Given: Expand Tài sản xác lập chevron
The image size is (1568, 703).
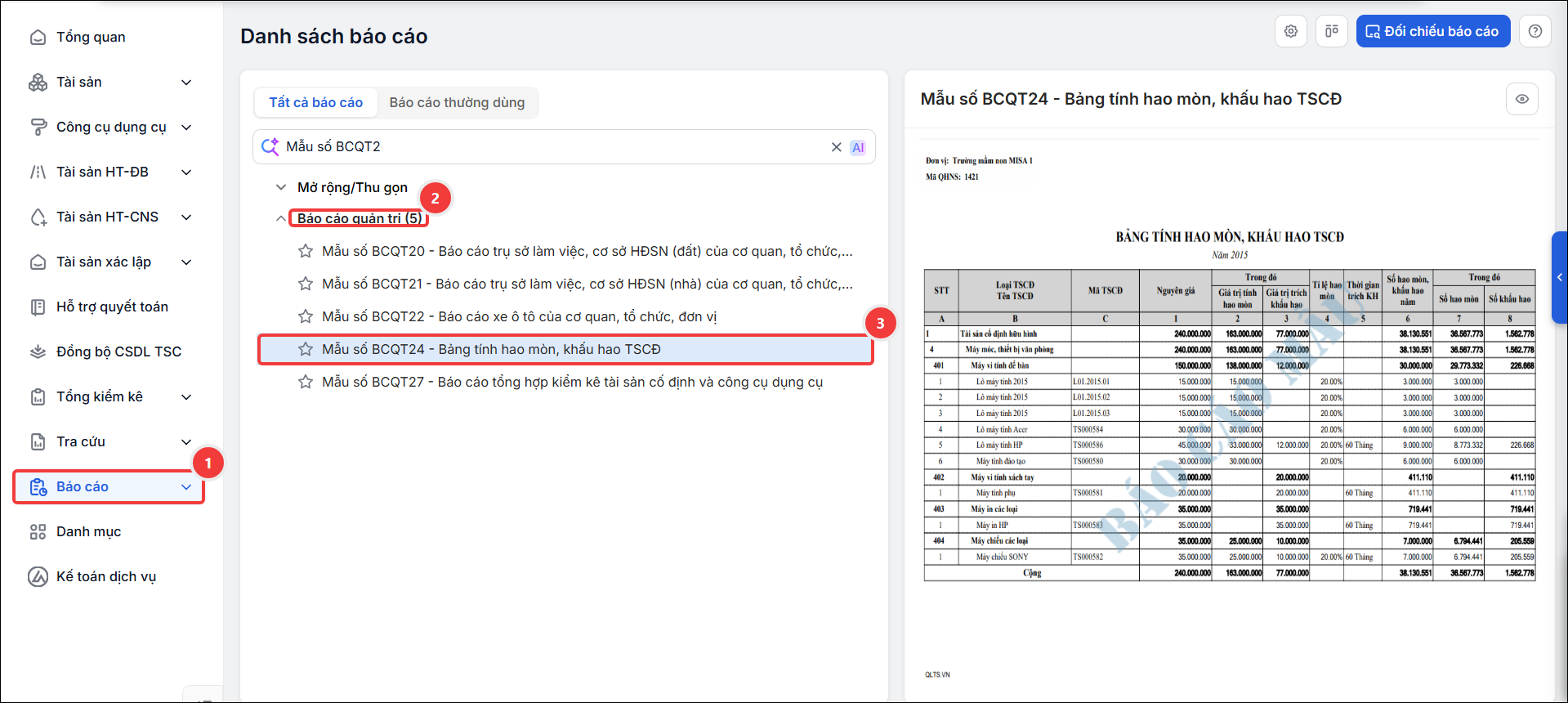Looking at the screenshot, I should [186, 262].
